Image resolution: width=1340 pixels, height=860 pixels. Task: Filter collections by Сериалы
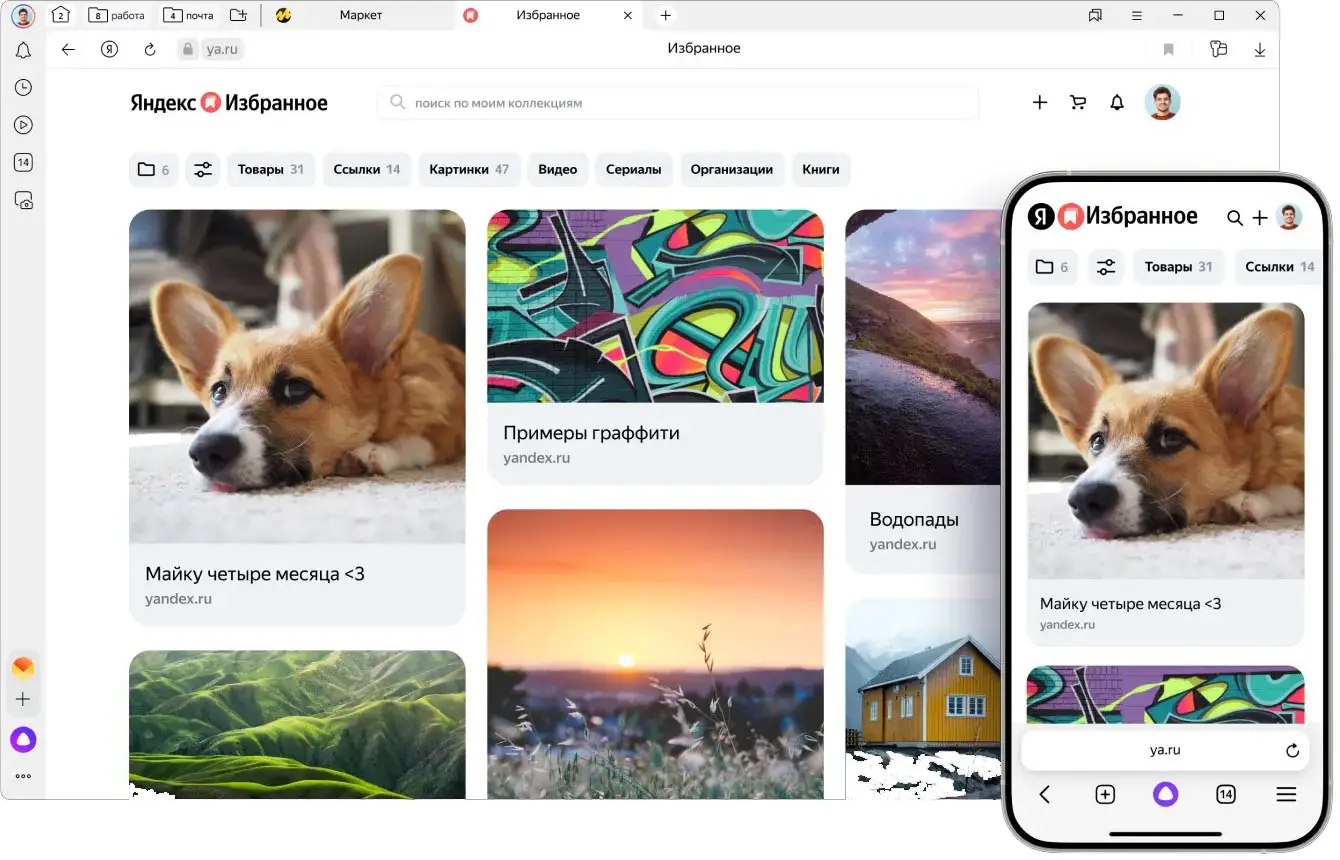click(x=633, y=170)
